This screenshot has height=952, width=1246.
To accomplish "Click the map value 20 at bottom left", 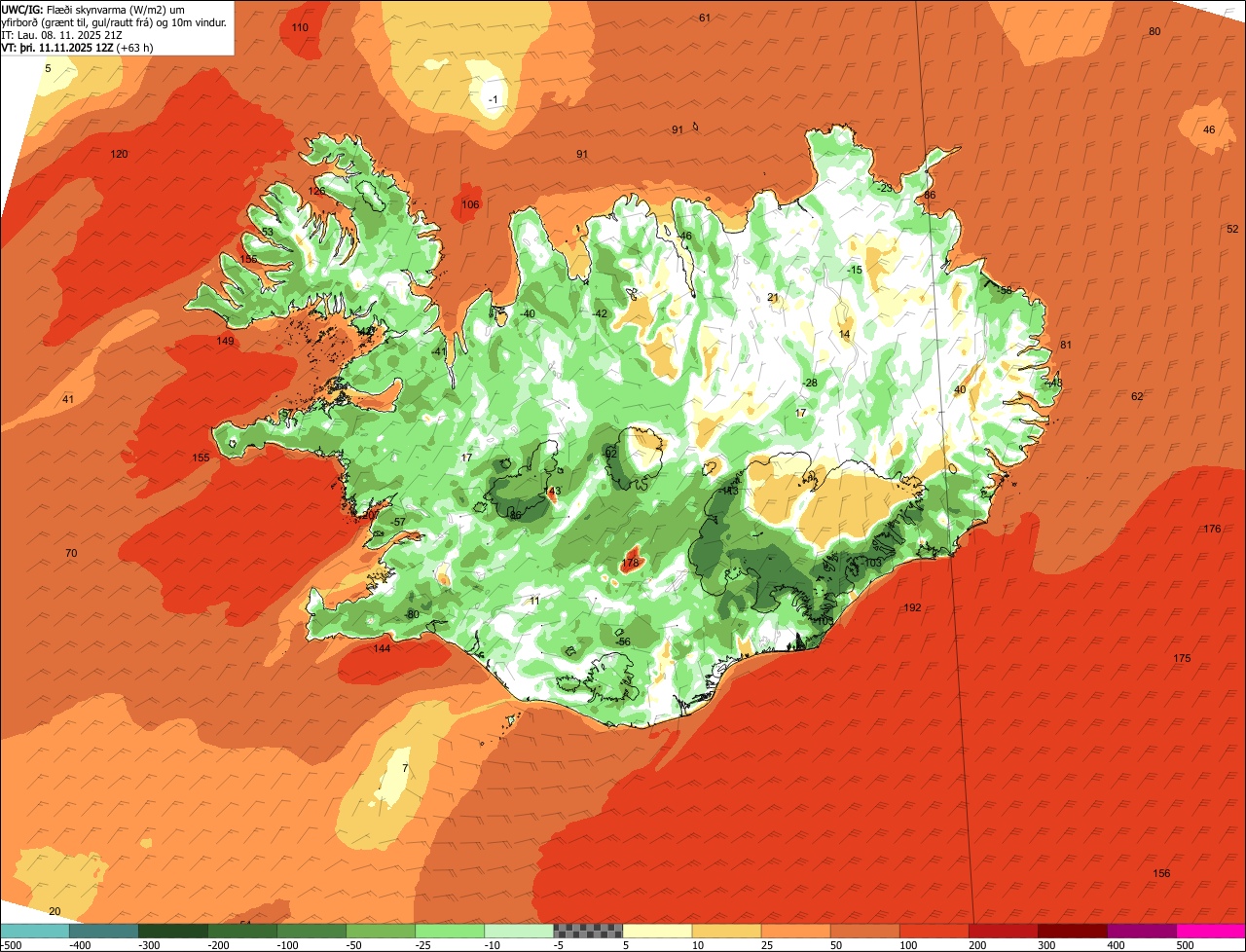I will pos(55,911).
